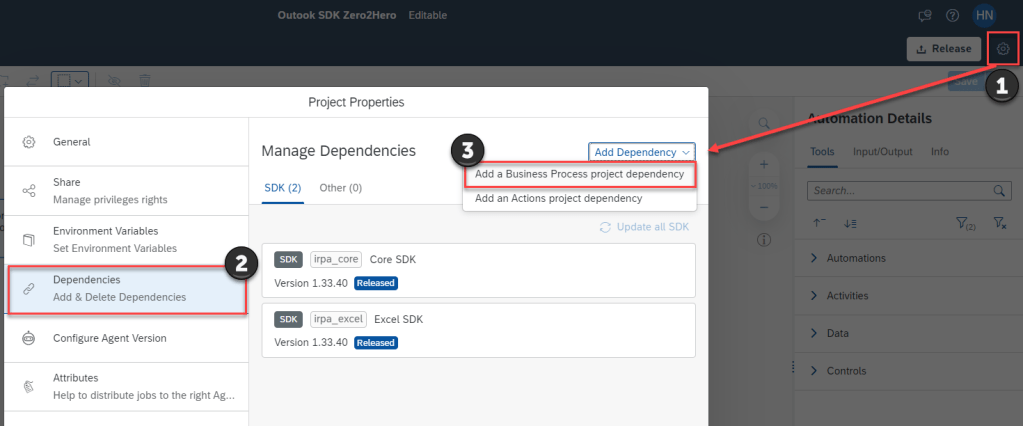This screenshot has width=1023, height=426.
Task: Click the Release button
Action: [x=942, y=48]
